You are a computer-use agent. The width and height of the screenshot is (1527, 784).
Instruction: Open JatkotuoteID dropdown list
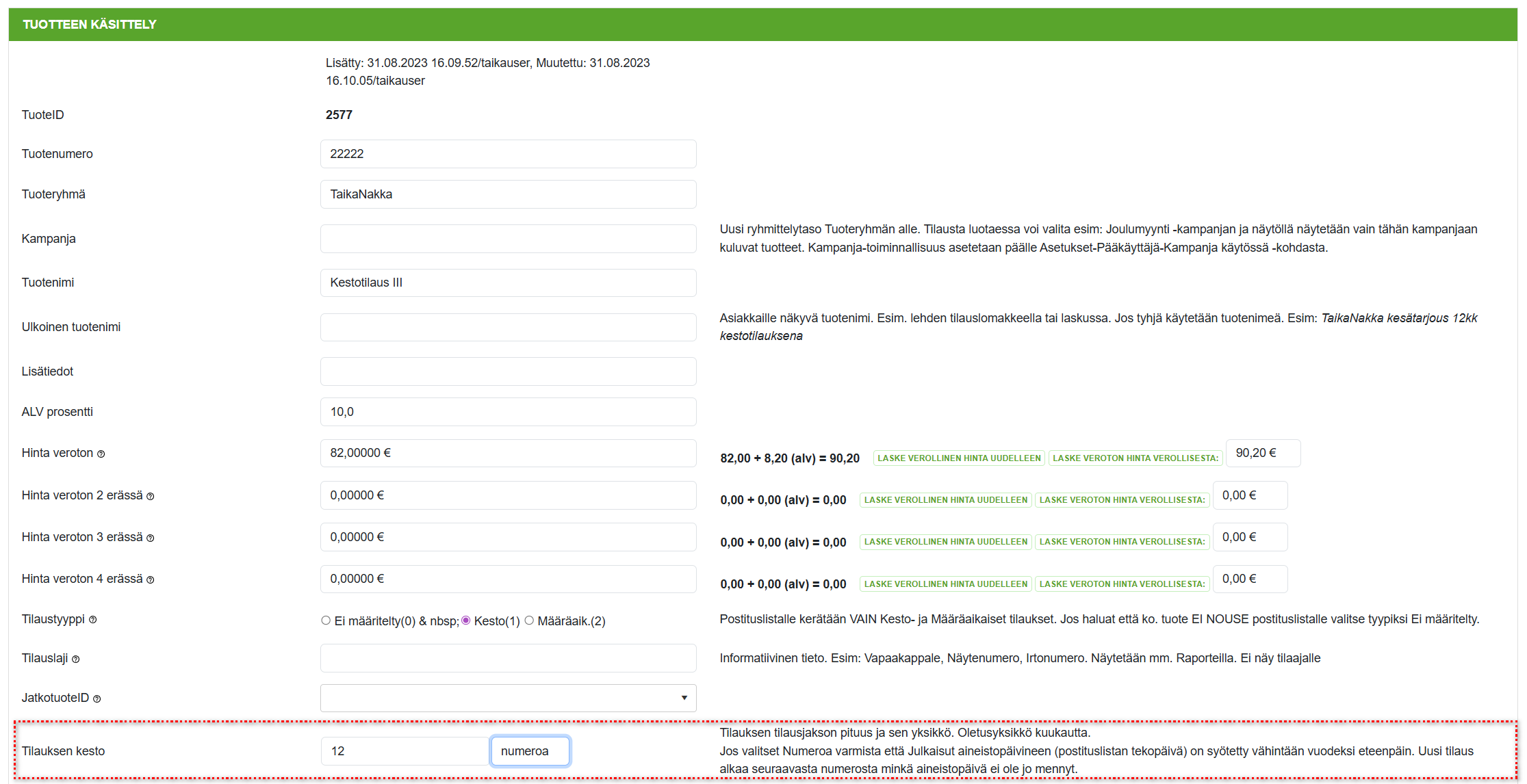(508, 698)
